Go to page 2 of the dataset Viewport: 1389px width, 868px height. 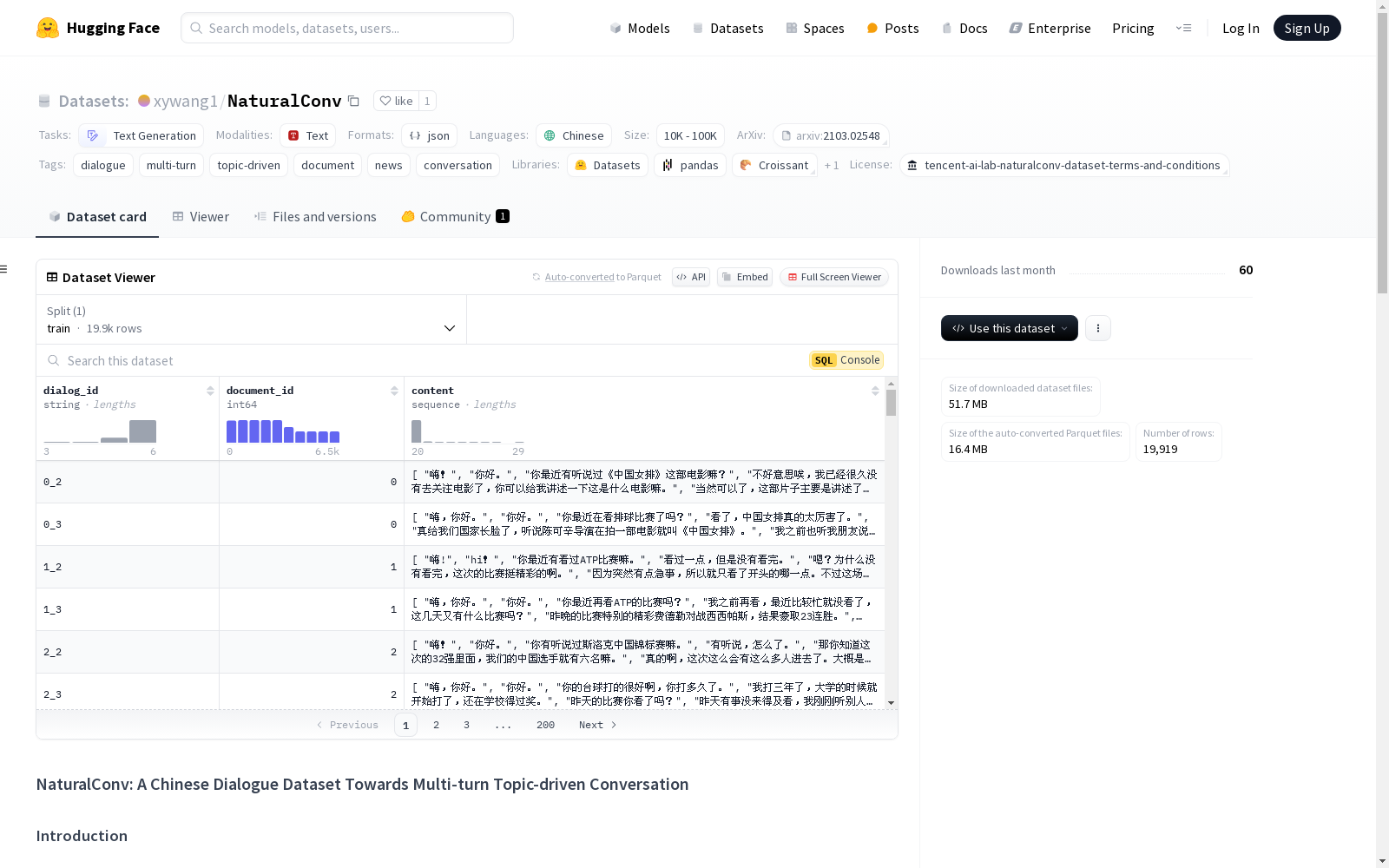point(436,725)
